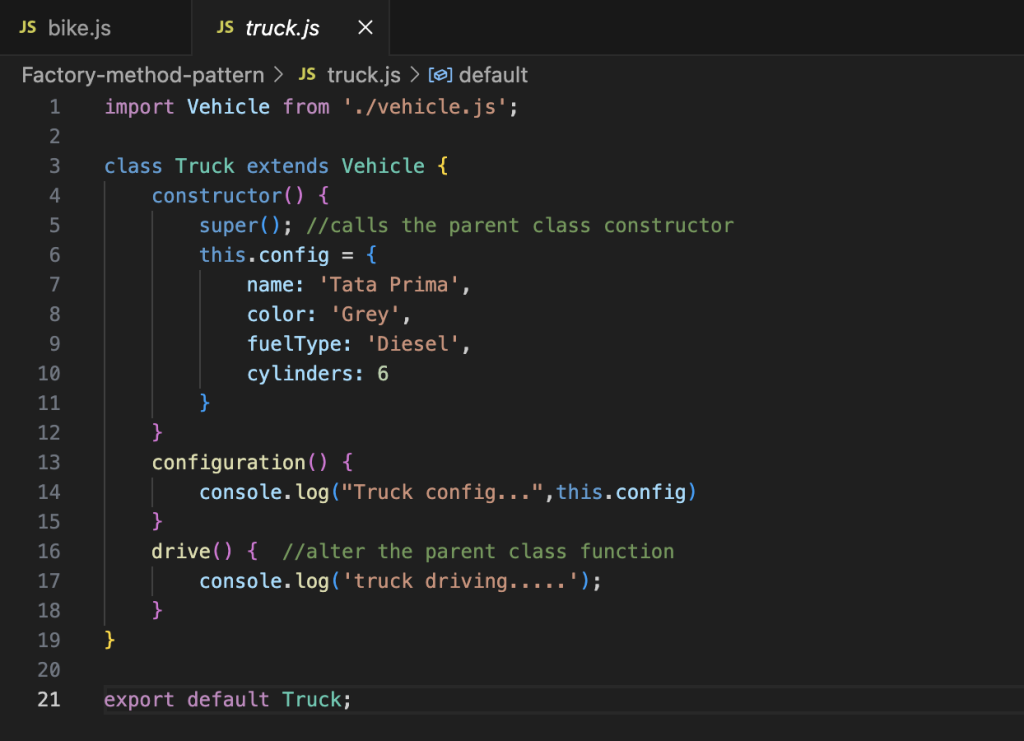Click the word 'extends' on line 3
This screenshot has width=1024, height=741.
point(287,166)
